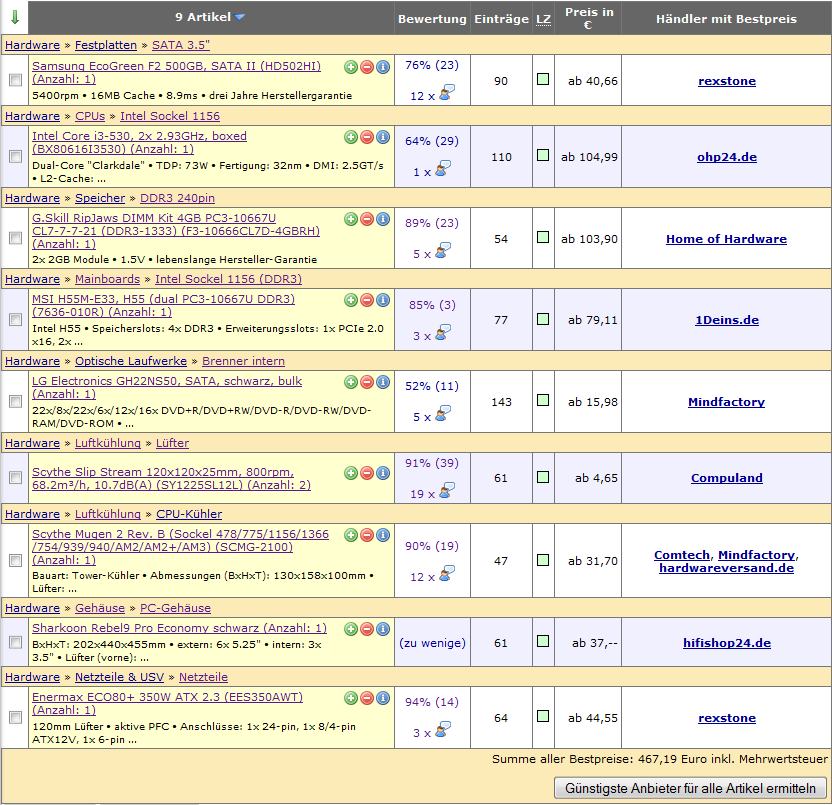Tick checkbox for Enermax ECO80+ row

tap(15, 717)
